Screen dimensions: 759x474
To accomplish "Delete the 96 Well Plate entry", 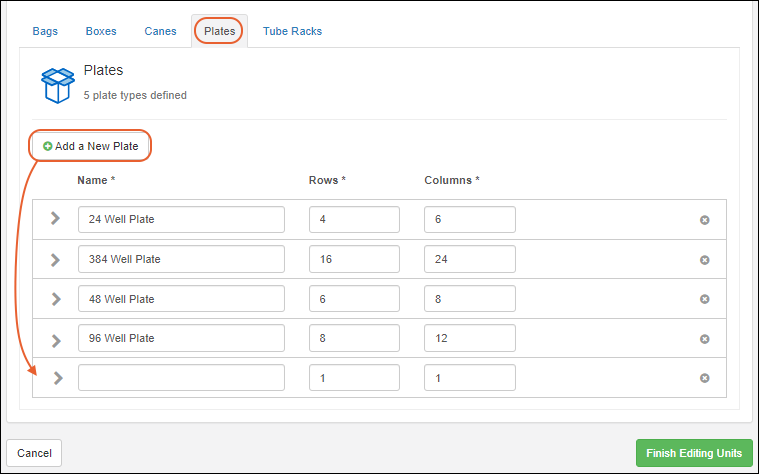I will (x=704, y=339).
